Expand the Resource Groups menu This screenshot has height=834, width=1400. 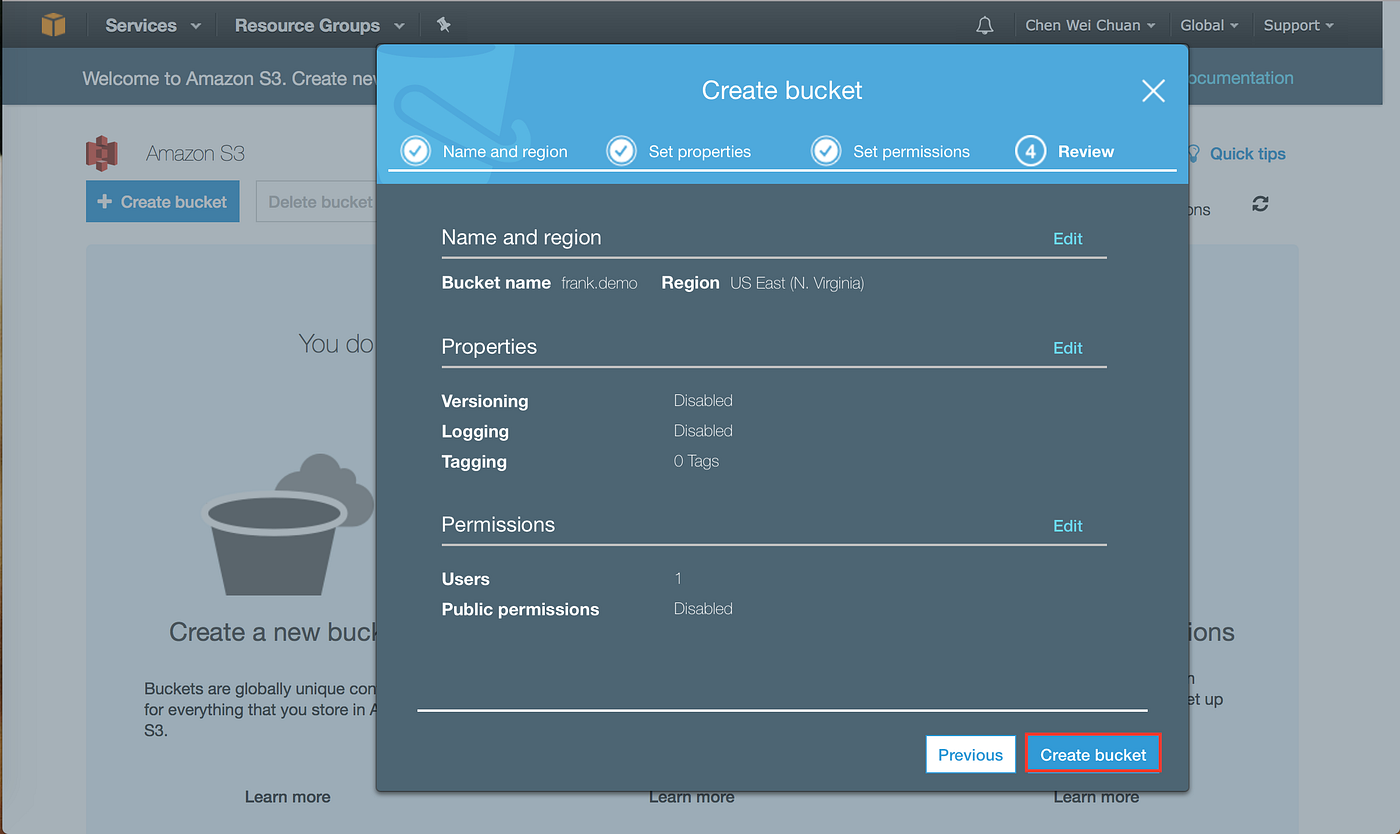tap(320, 25)
